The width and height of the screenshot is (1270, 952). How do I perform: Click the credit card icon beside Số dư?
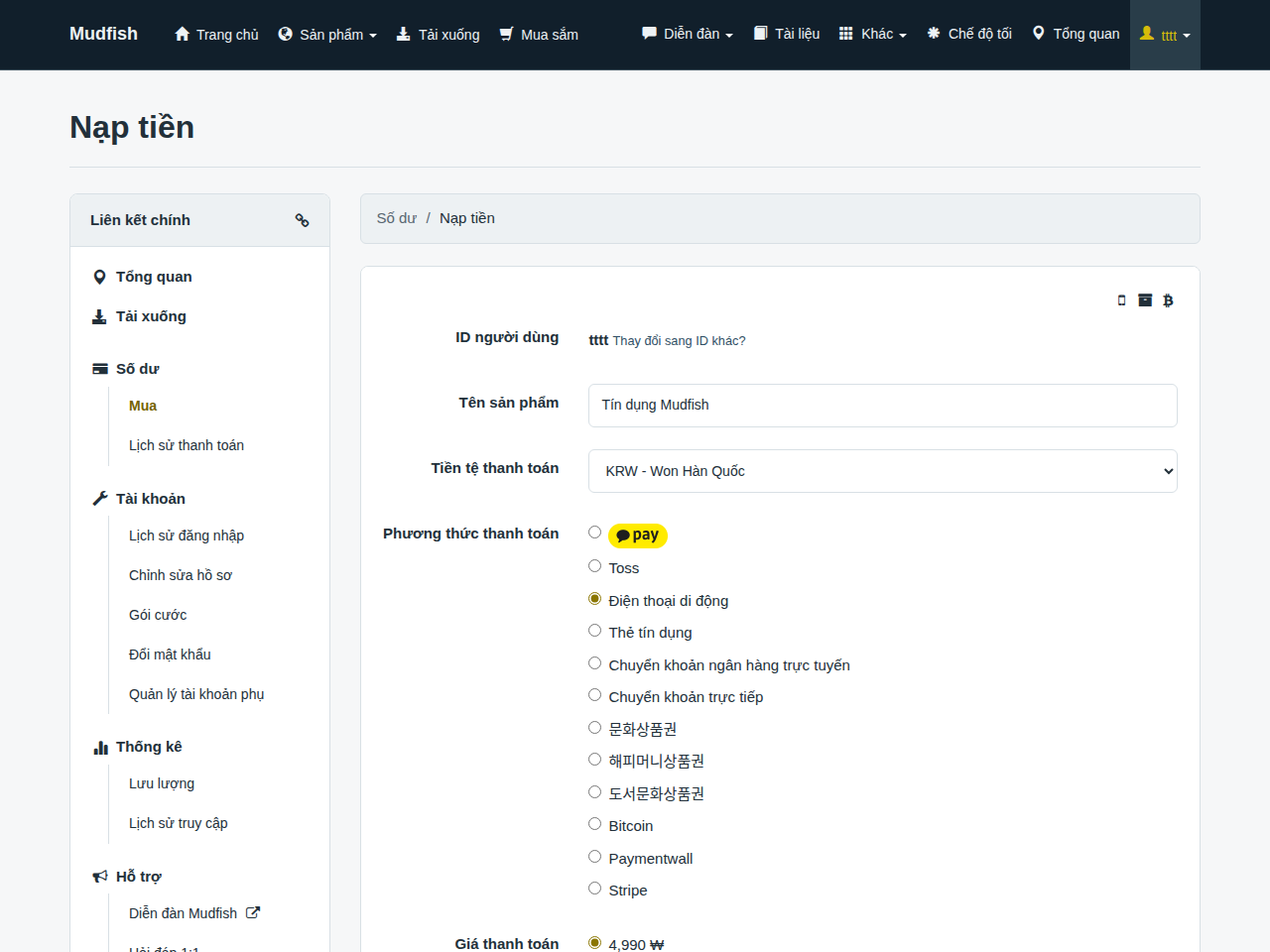(100, 369)
